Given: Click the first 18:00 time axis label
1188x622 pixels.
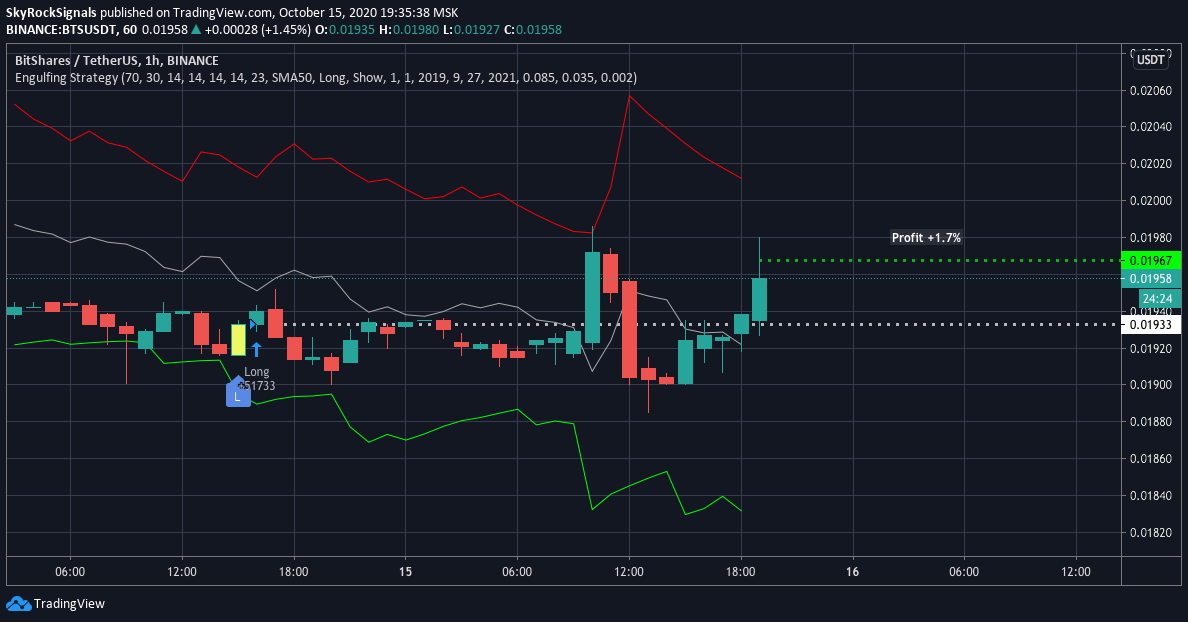Looking at the screenshot, I should click(293, 572).
